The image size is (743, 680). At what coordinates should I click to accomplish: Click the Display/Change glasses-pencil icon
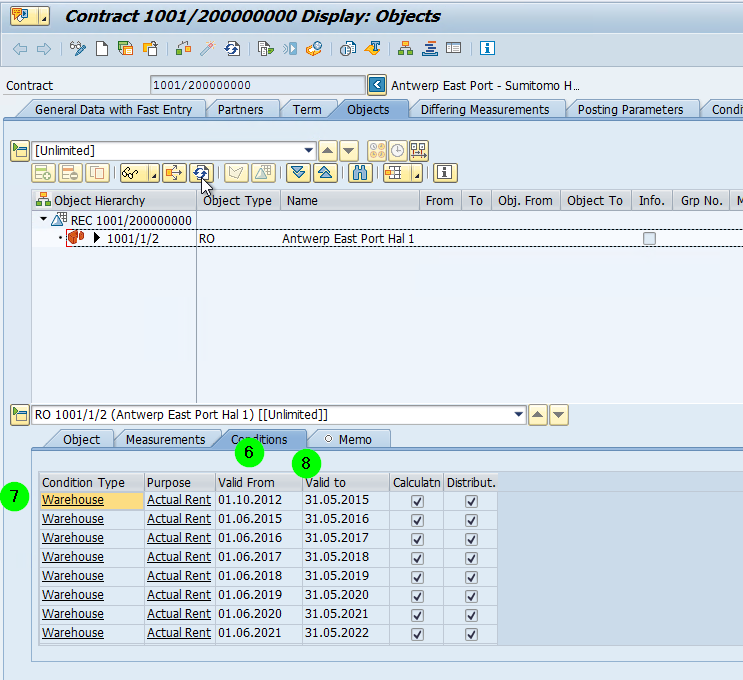tap(77, 48)
